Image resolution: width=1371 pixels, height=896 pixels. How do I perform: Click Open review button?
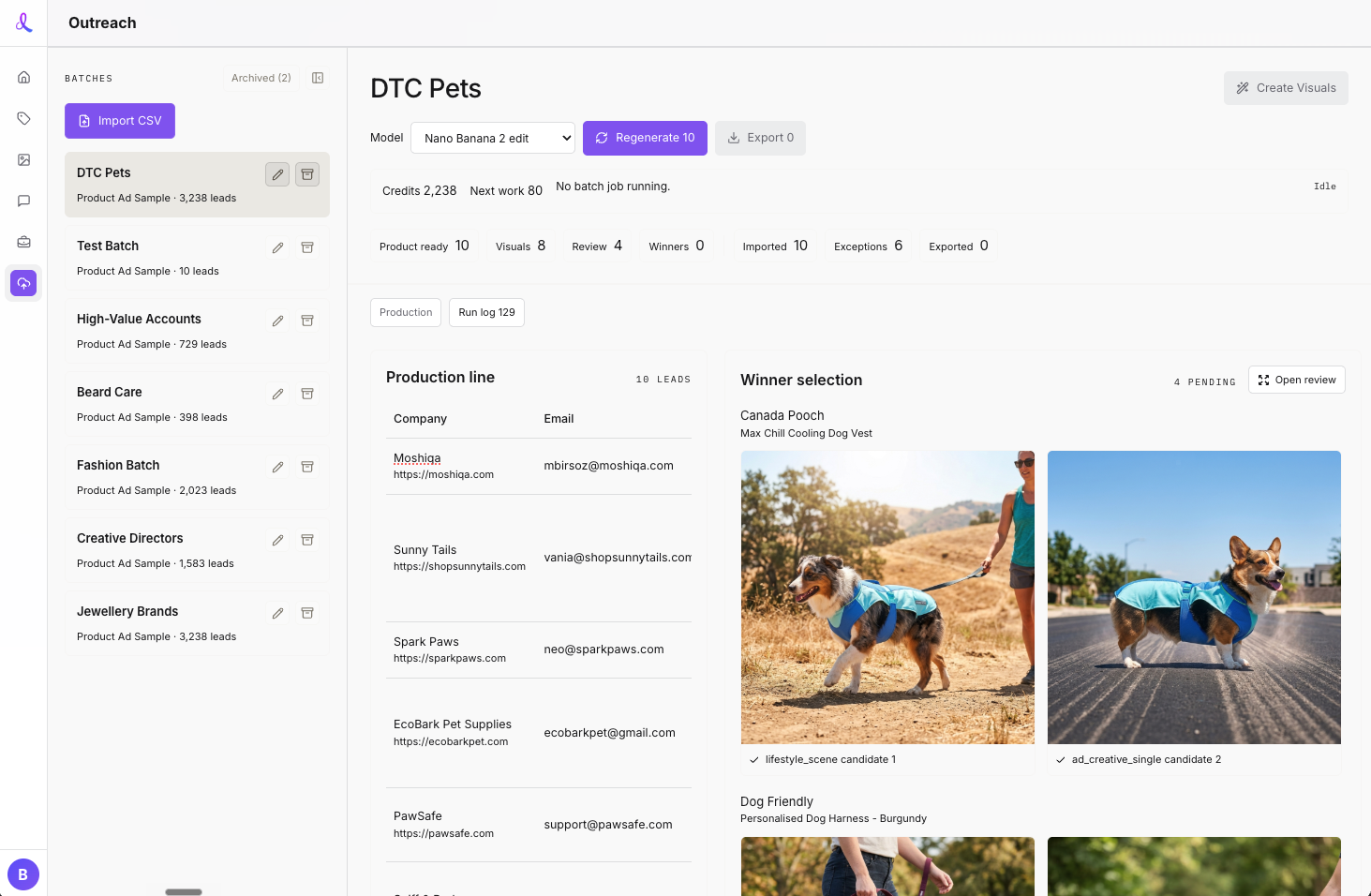(x=1297, y=380)
